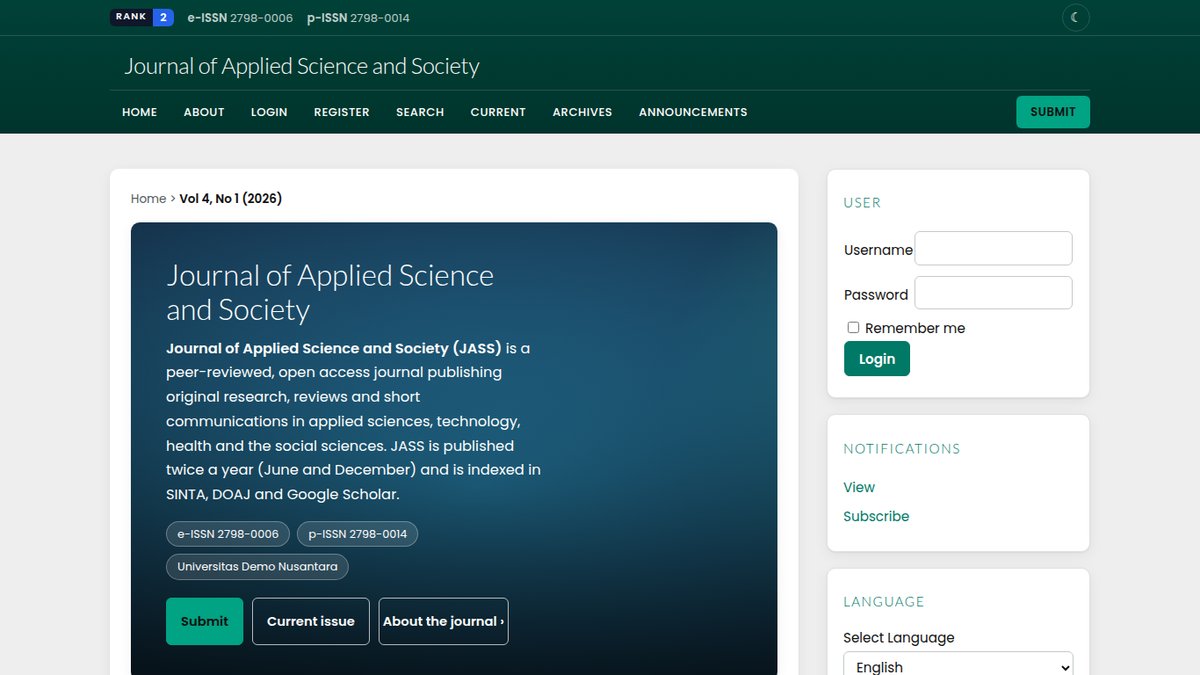
Task: Click the Login button in User panel
Action: (877, 359)
